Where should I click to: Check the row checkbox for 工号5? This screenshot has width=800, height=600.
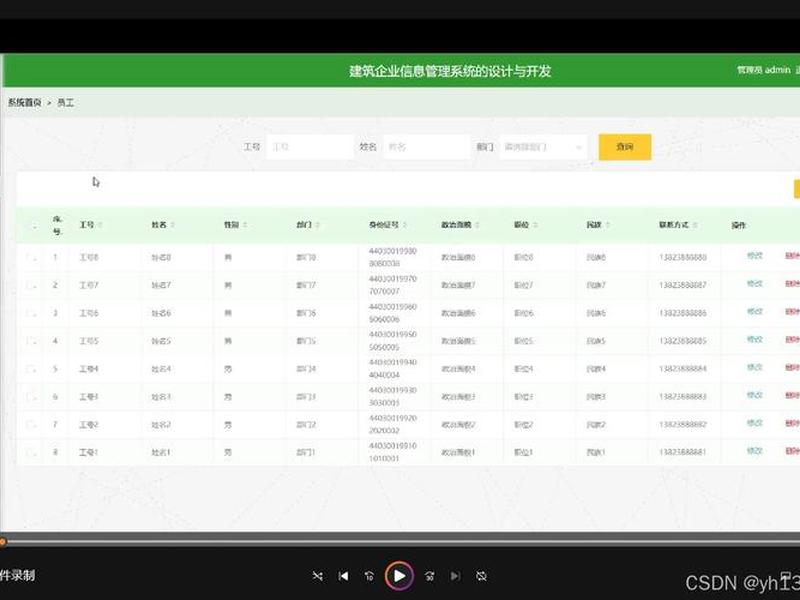tap(32, 341)
